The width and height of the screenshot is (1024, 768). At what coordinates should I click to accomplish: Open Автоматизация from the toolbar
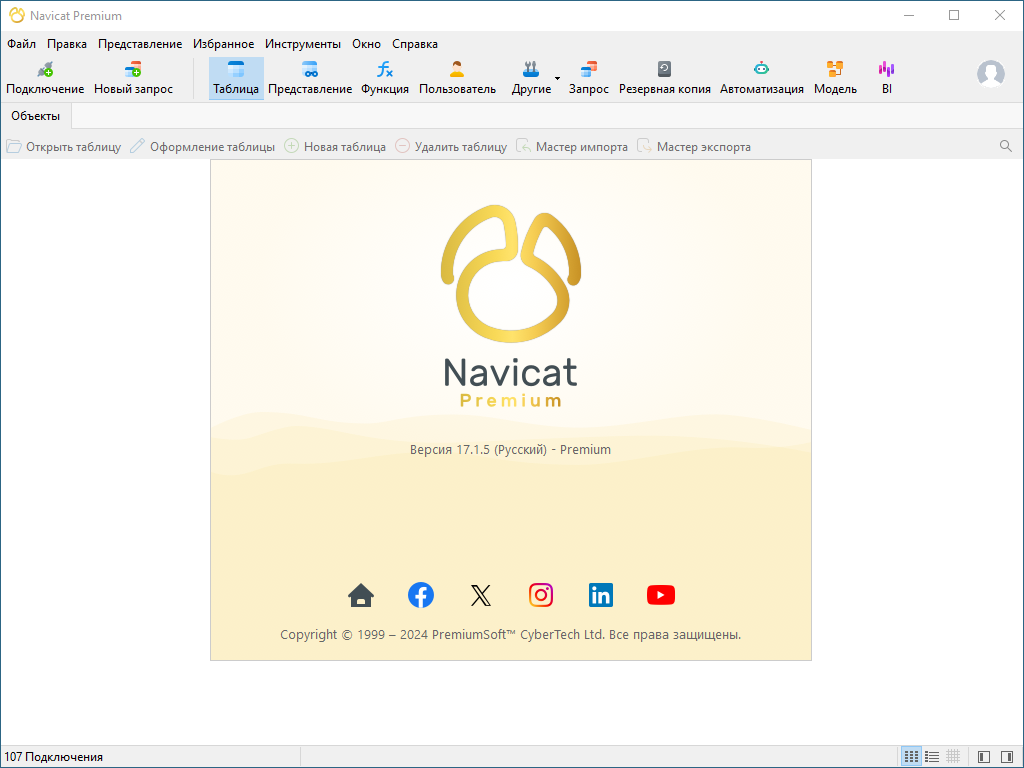(x=761, y=78)
